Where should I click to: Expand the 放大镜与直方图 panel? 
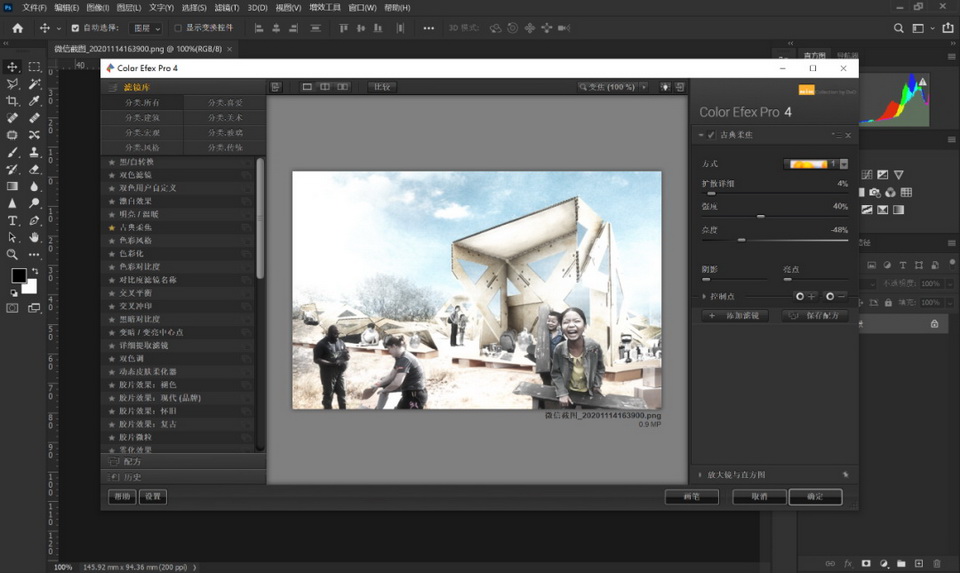[700, 475]
